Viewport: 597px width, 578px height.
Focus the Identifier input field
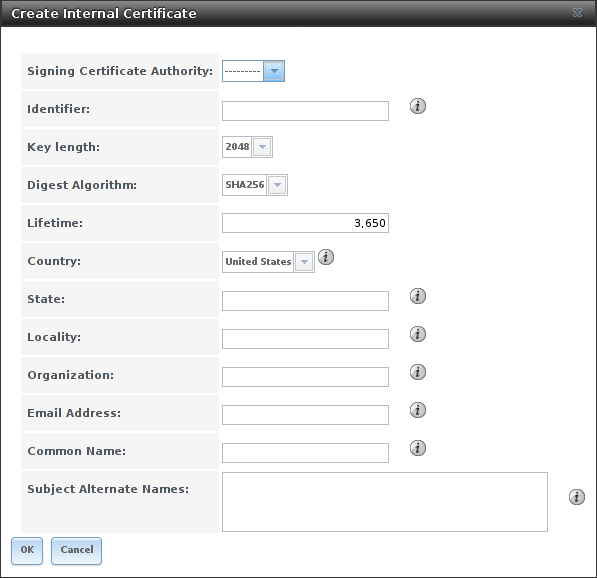point(305,111)
